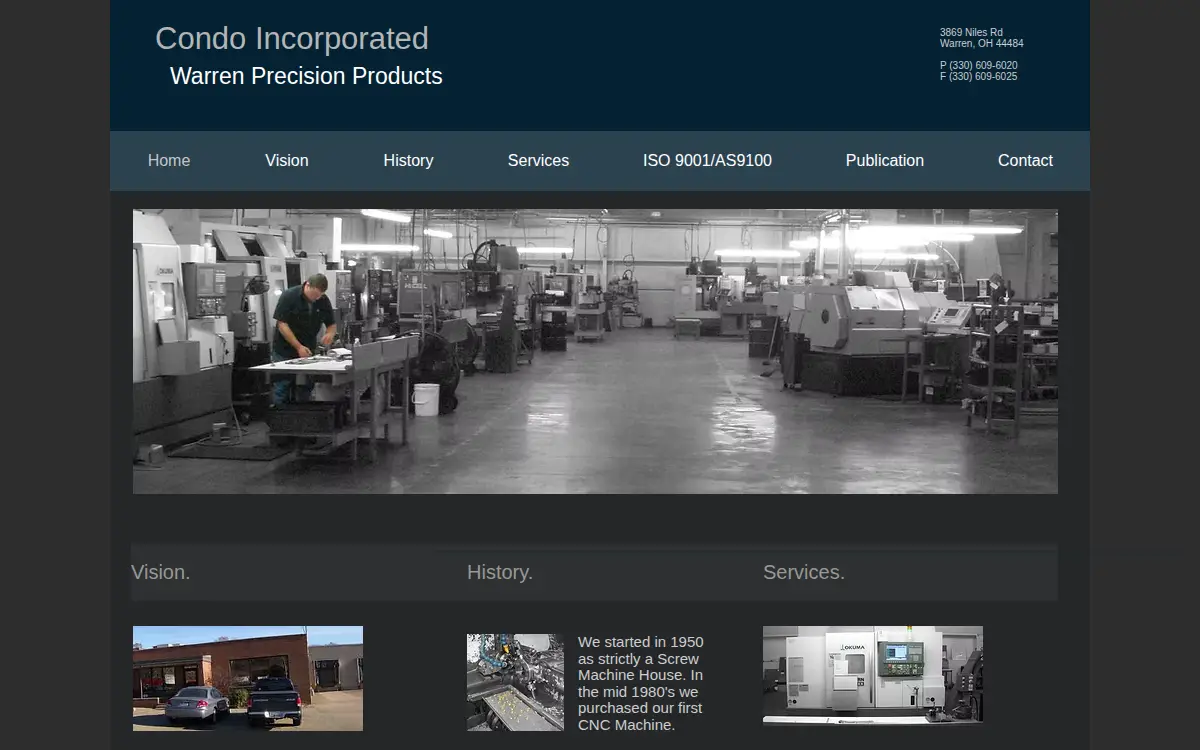Screen dimensions: 1200x750
Task: Open the Okuma CNC machine thumbnail
Action: pos(873,675)
